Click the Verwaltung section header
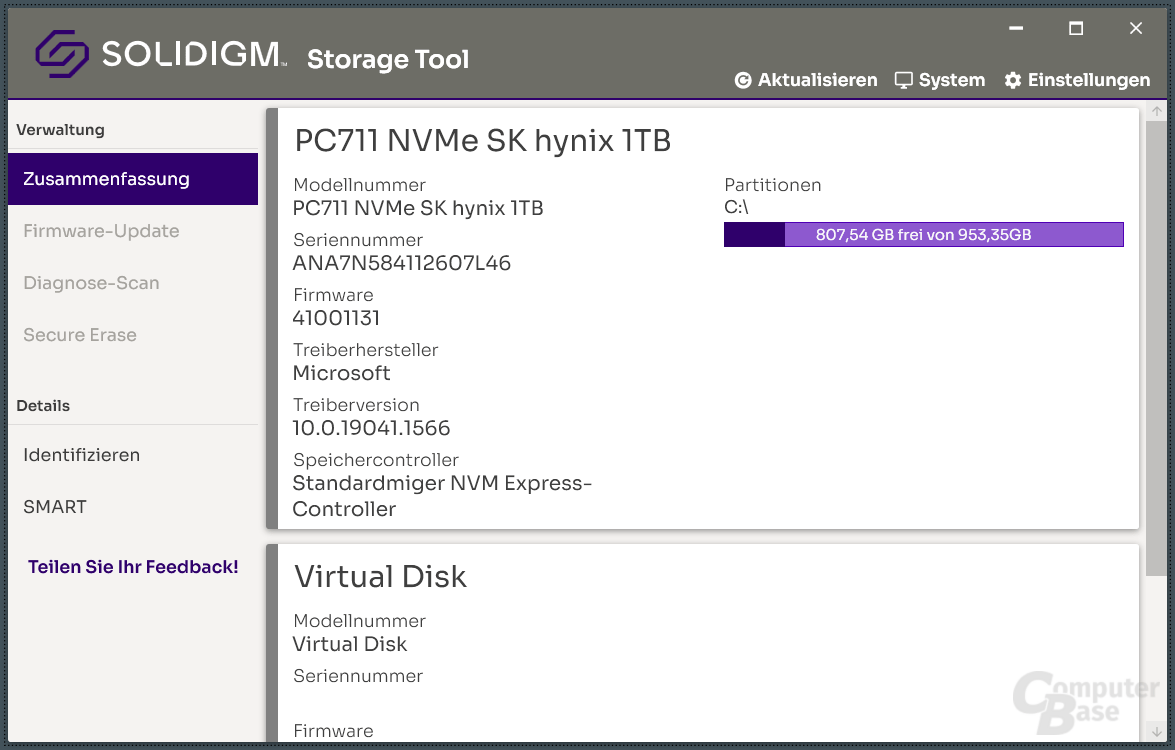Viewport: 1175px width, 750px height. point(60,129)
